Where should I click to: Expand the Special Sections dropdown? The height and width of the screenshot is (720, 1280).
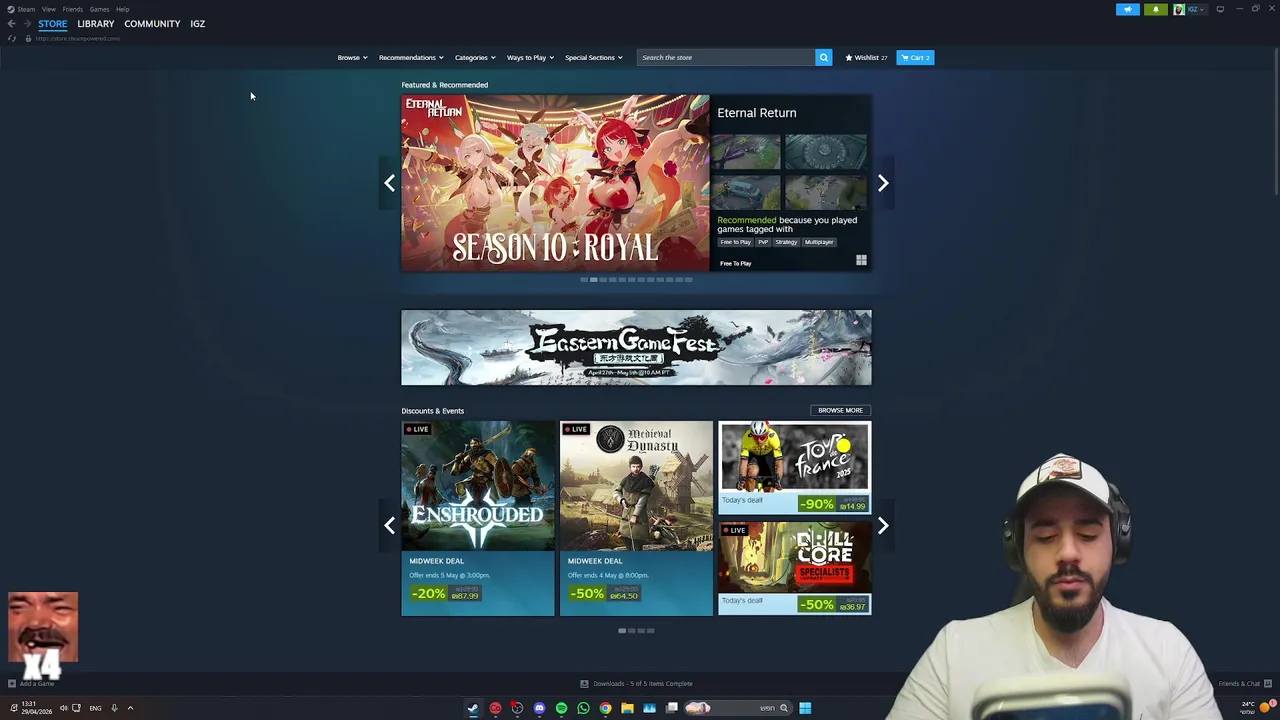(x=593, y=57)
